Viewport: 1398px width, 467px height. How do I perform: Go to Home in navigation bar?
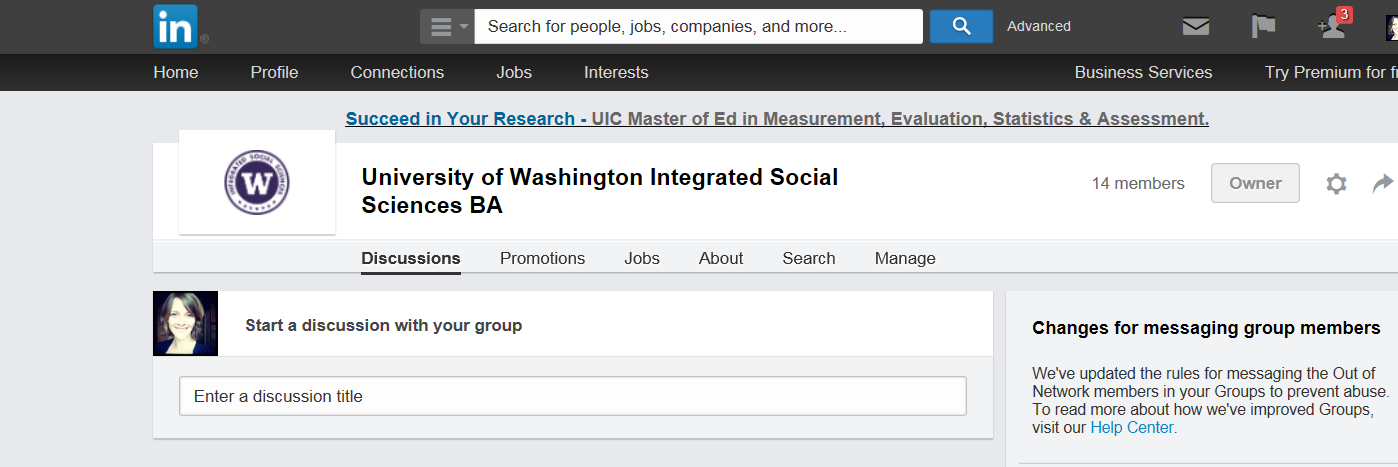click(176, 72)
